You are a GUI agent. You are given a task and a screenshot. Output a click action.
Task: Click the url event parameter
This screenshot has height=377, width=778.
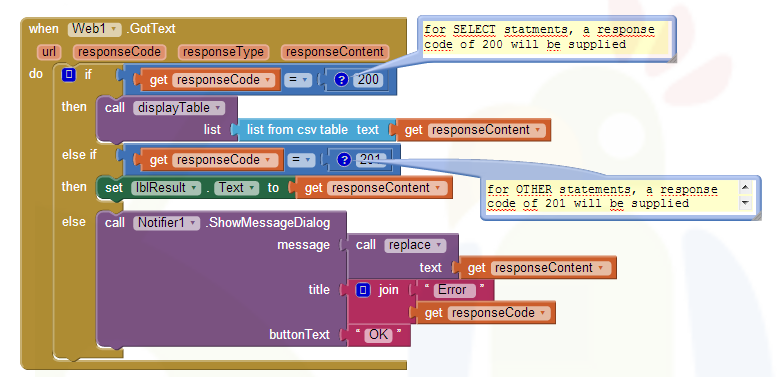pos(49,52)
